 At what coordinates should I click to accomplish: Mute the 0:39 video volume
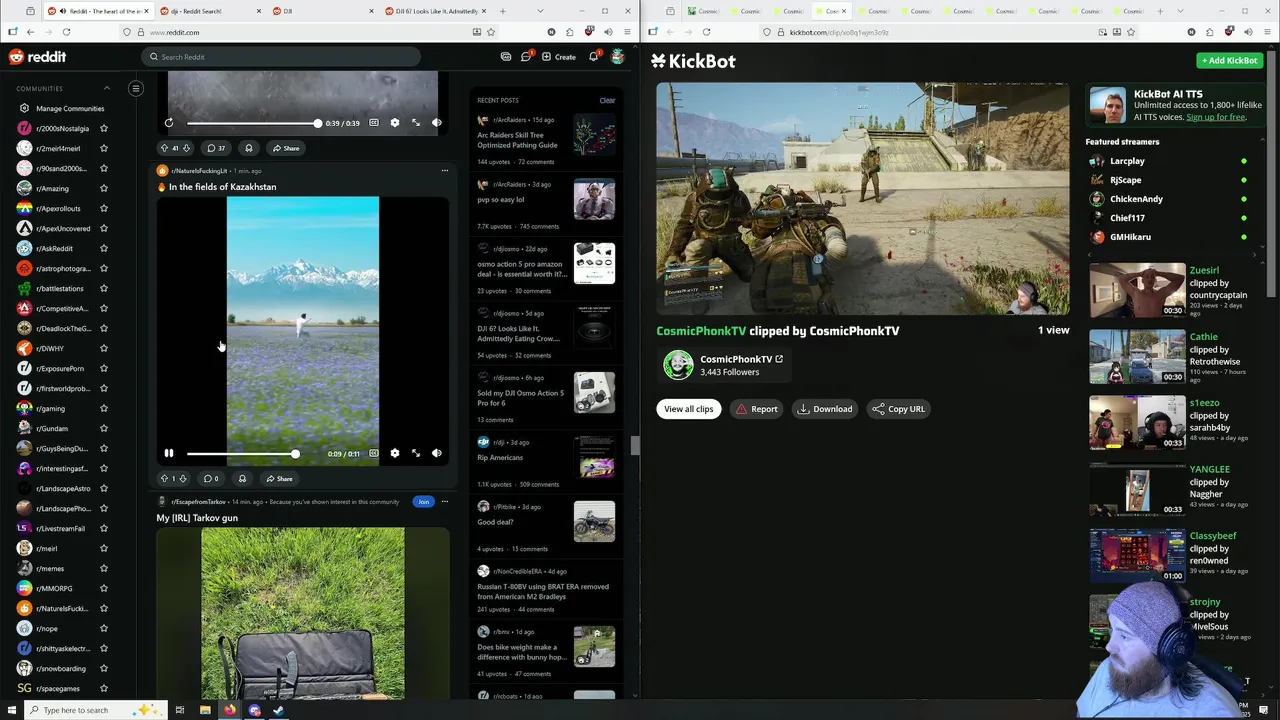pyautogui.click(x=437, y=123)
